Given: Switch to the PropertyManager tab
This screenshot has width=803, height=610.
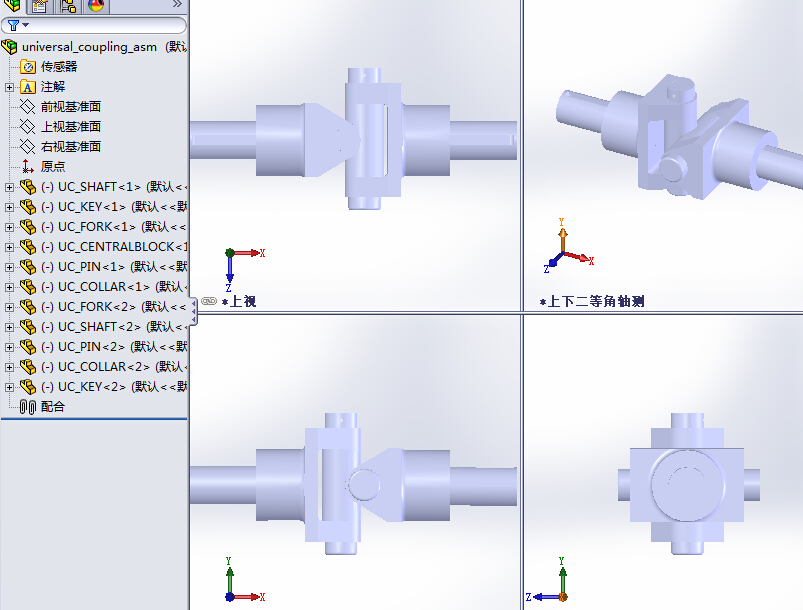Looking at the screenshot, I should [40, 5].
